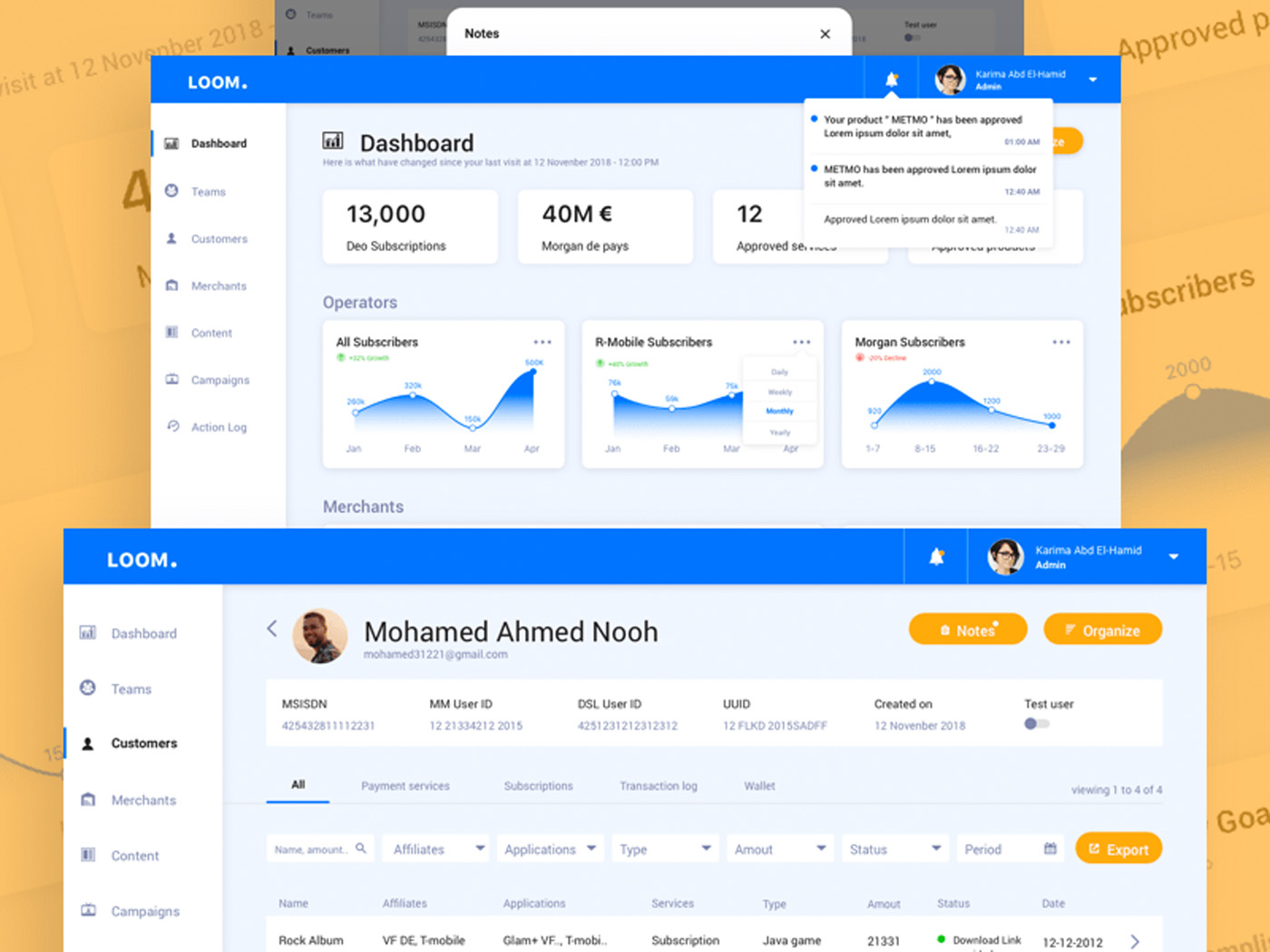Click the Action Log sidebar icon
Viewport: 1270px width, 952px height.
pos(172,426)
